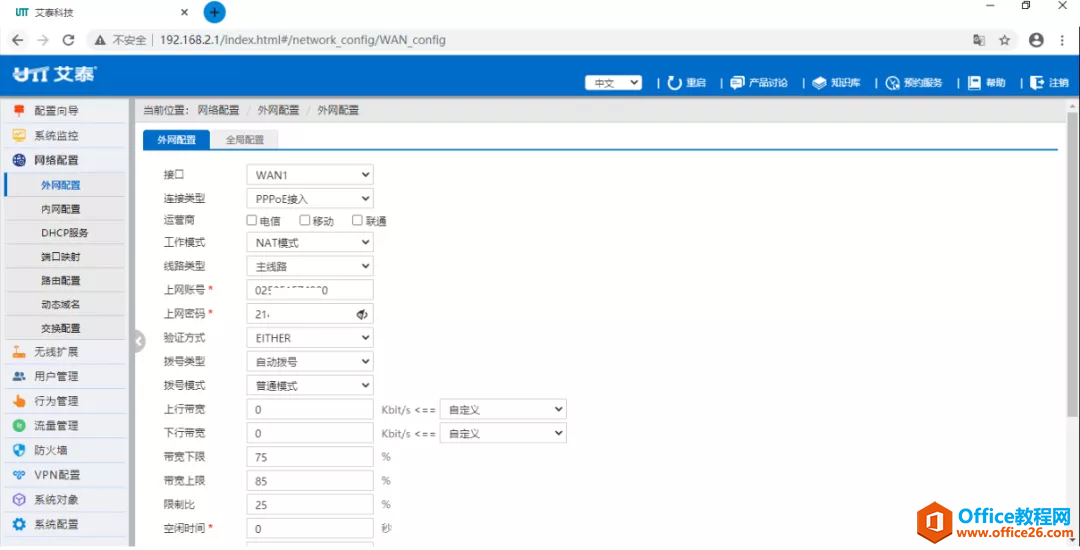Open the 配置向导 flag icon
The height and width of the screenshot is (550, 1080).
tap(19, 111)
